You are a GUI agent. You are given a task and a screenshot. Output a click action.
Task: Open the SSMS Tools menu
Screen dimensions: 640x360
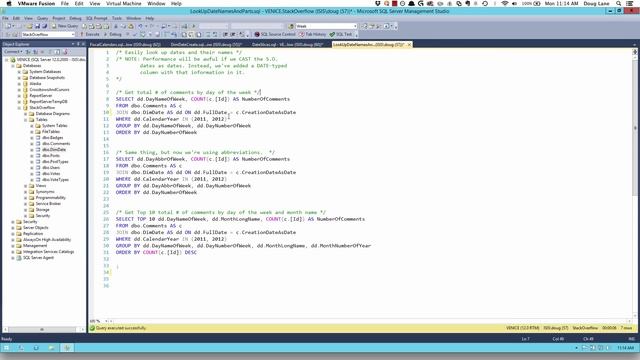tap(117, 18)
